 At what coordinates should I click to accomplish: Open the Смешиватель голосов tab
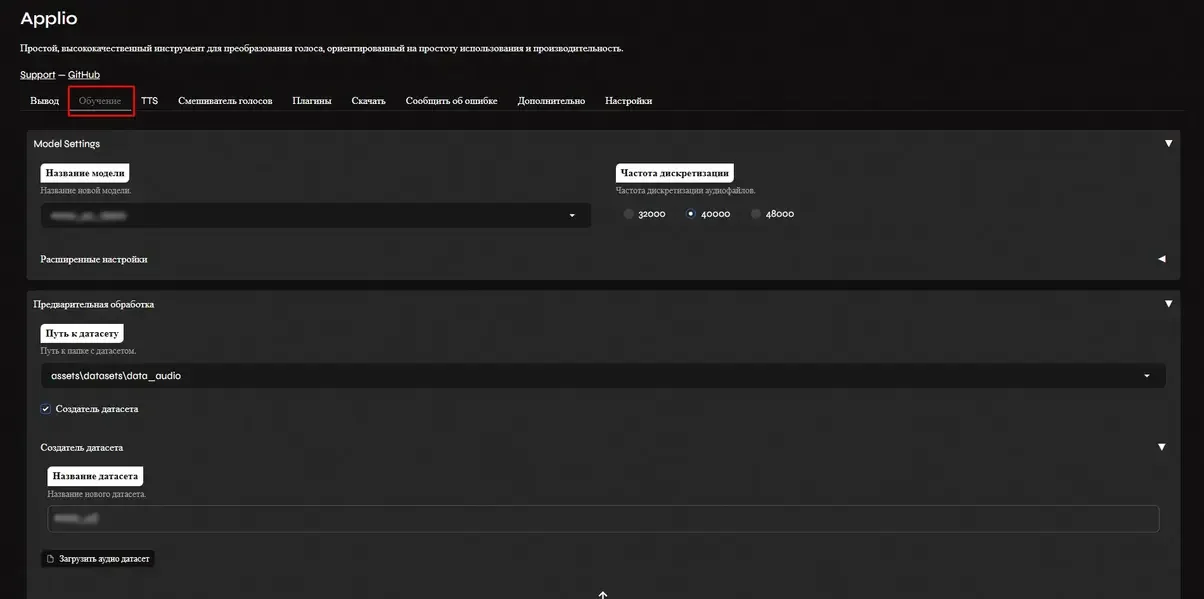coord(225,101)
